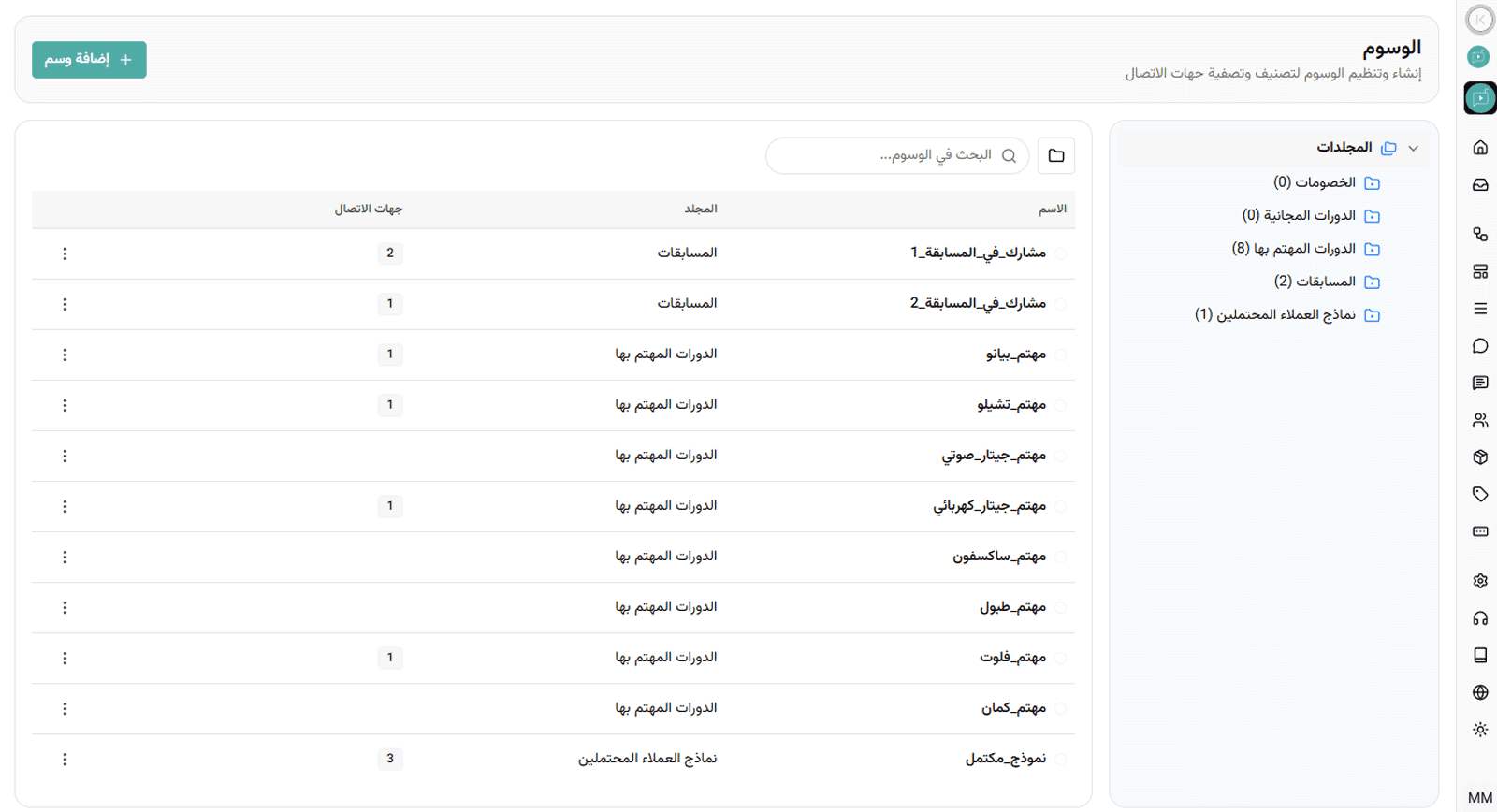Open the options menu for مهتم_بيانو
This screenshot has width=1497, height=812.
tap(65, 355)
